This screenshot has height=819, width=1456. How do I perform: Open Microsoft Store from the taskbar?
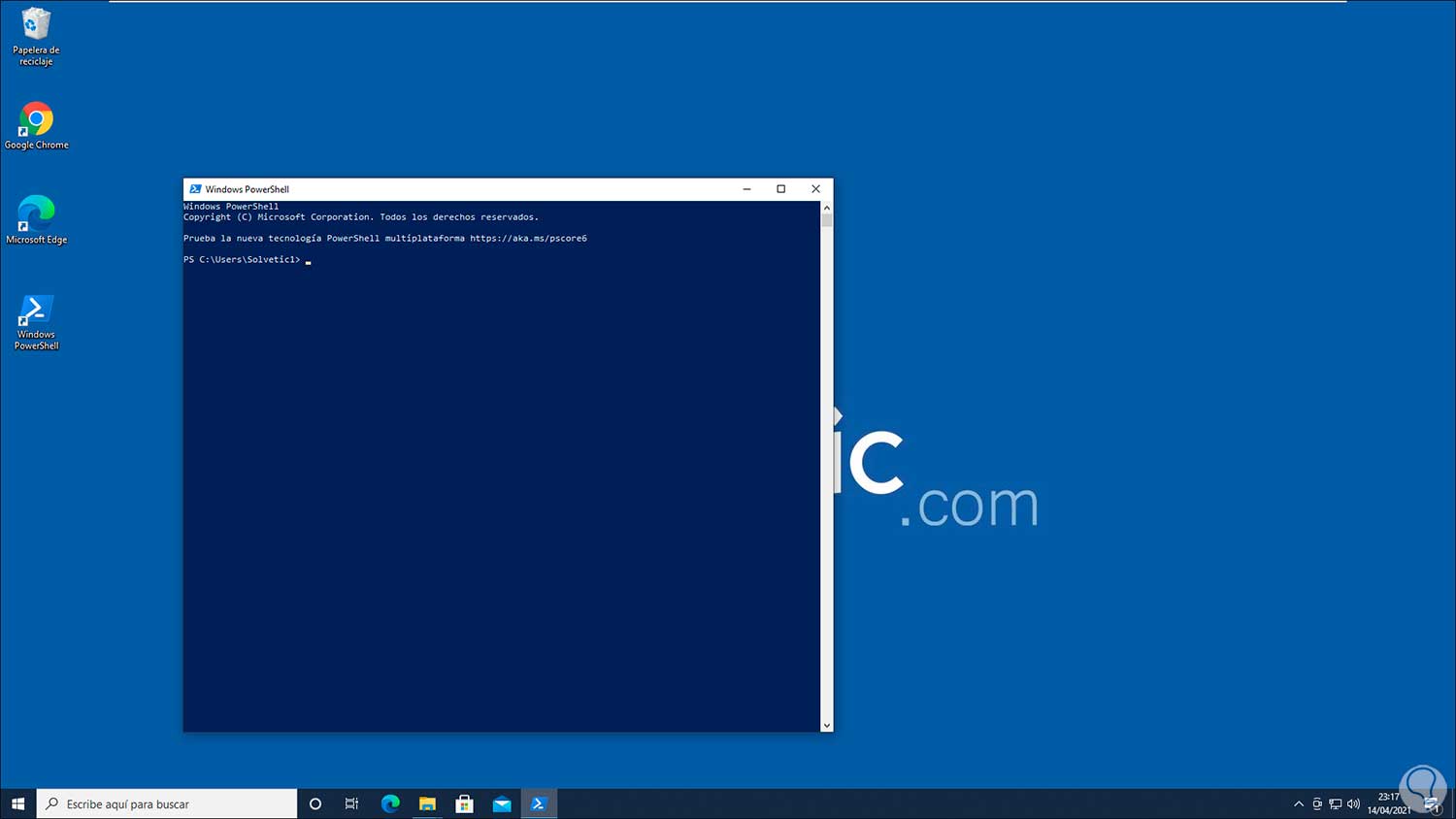pyautogui.click(x=464, y=803)
